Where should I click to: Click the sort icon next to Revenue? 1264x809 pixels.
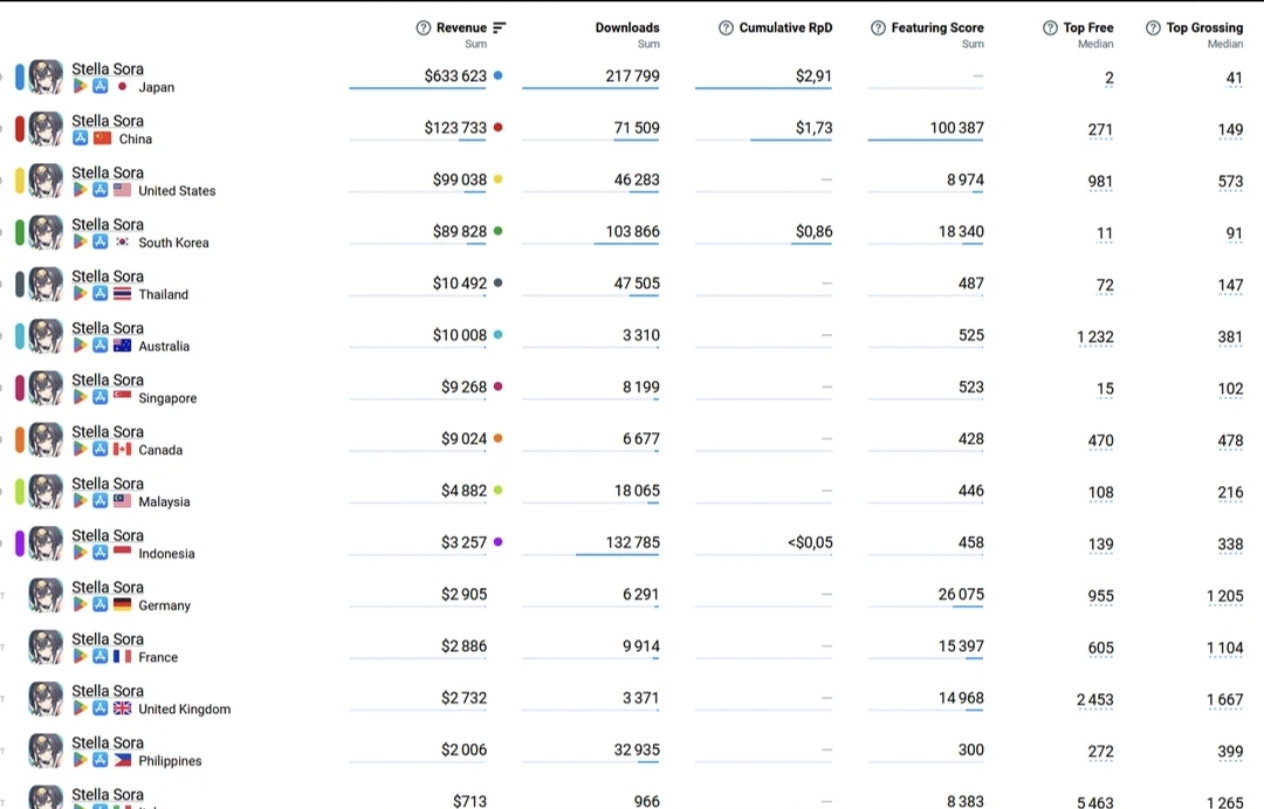[x=500, y=28]
